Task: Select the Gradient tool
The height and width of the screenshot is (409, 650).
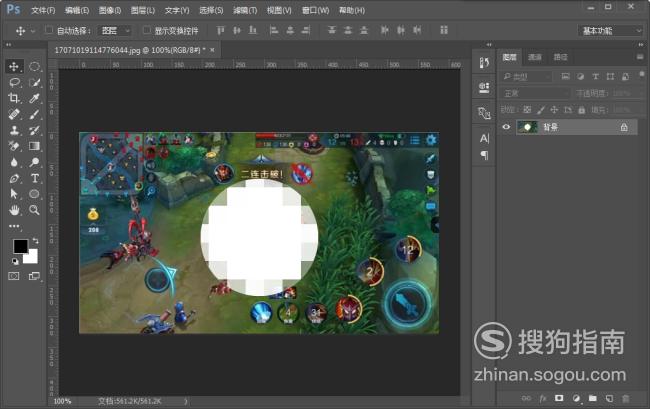Action: pos(34,146)
